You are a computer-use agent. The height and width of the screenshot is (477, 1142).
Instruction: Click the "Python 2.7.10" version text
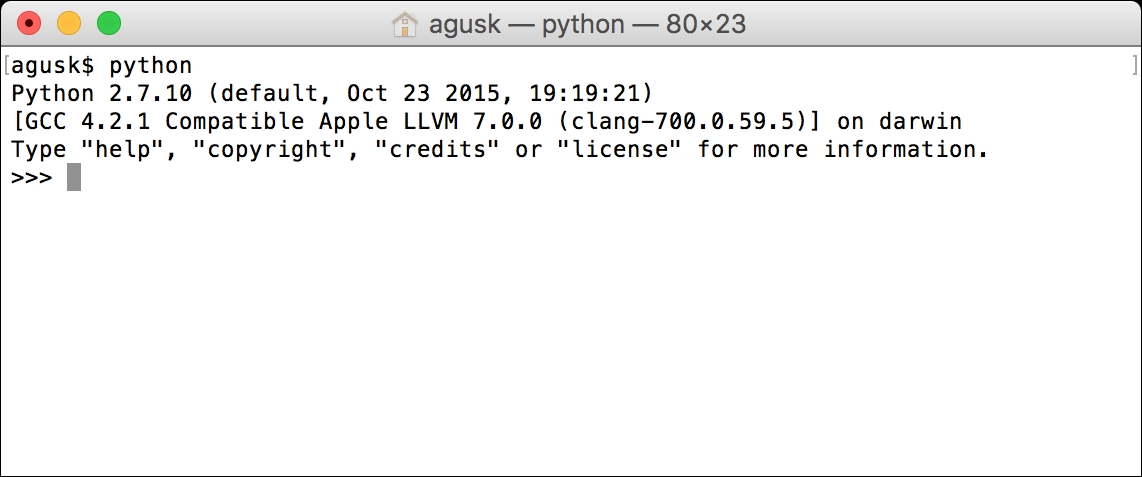[x=102, y=93]
